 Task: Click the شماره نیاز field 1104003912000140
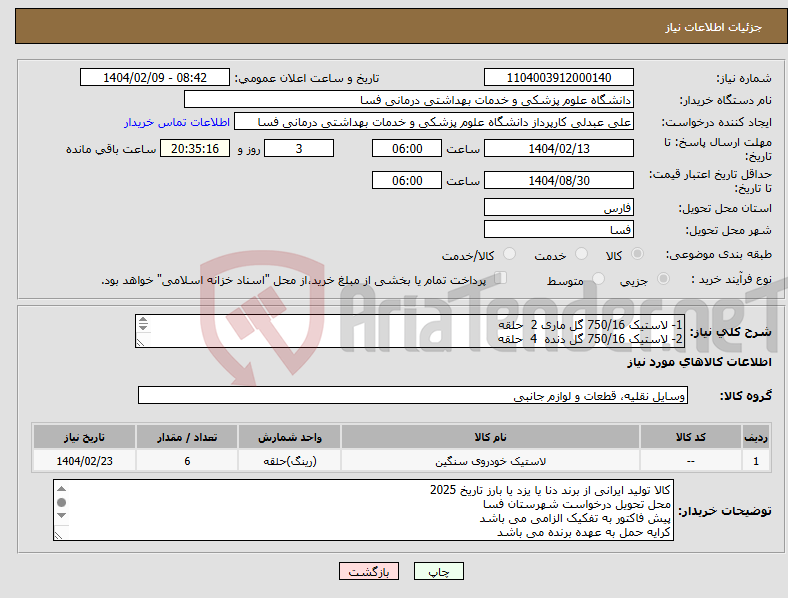pos(558,77)
